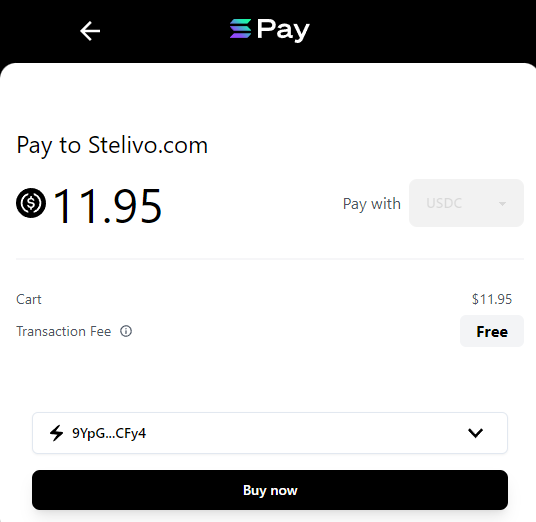The height and width of the screenshot is (522, 536).
Task: Click the $11.95 cart total
Action: 492,299
